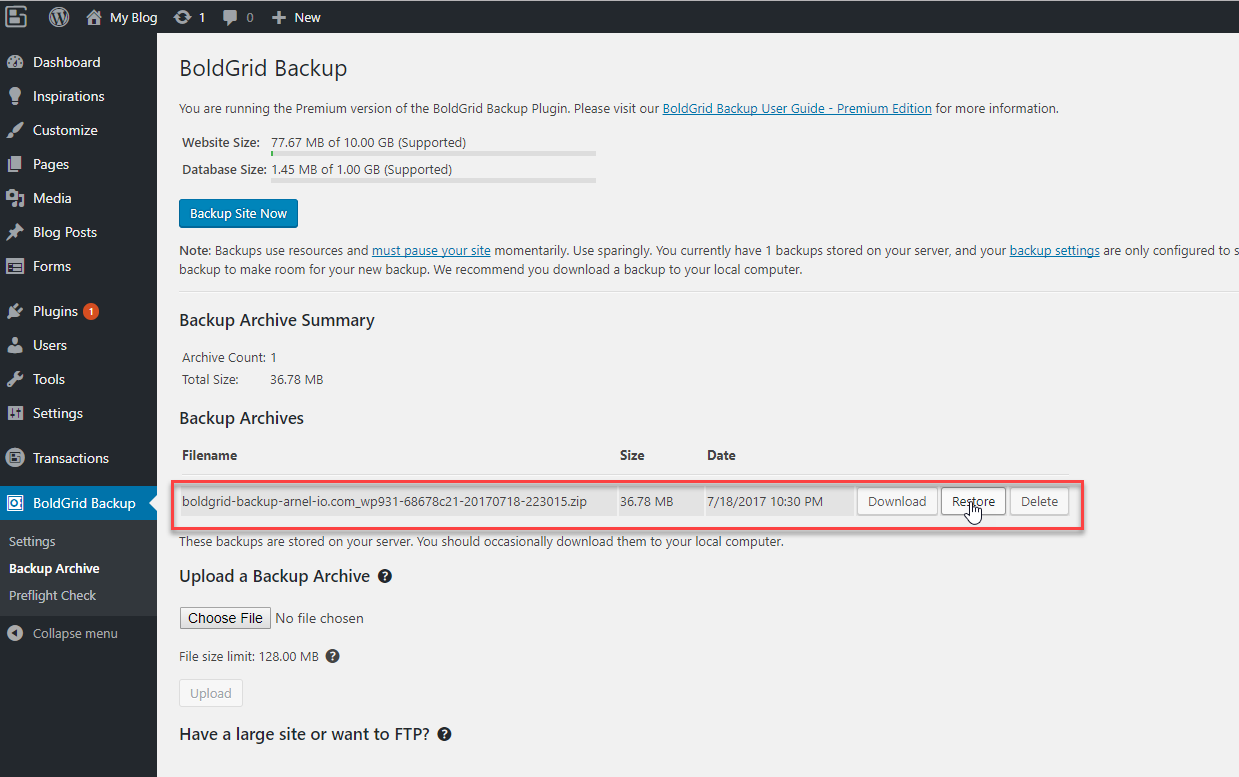This screenshot has height=777, width=1239.
Task: Open the comments bubble icon
Action: (x=231, y=18)
